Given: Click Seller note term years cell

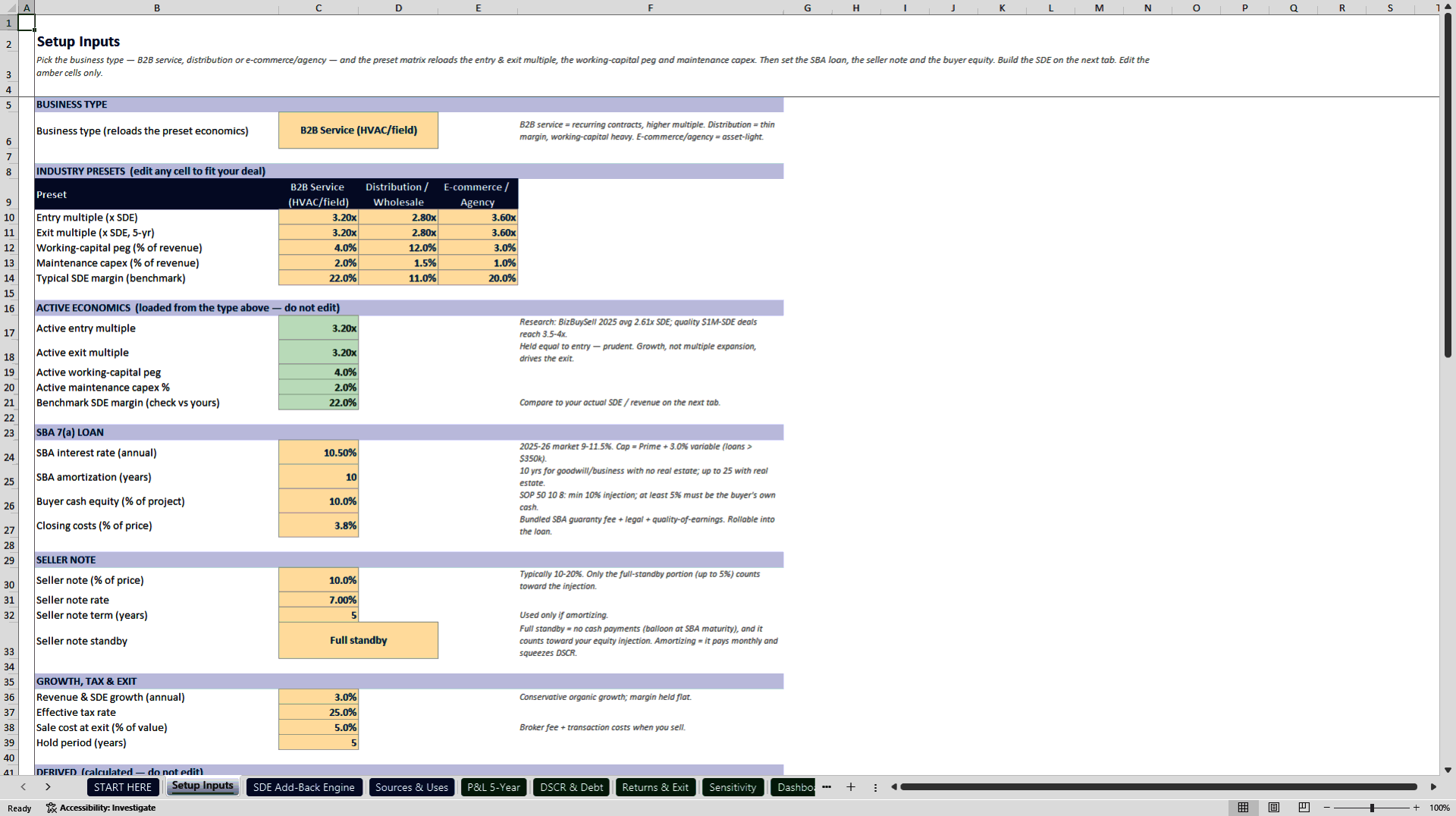Looking at the screenshot, I should [x=318, y=615].
